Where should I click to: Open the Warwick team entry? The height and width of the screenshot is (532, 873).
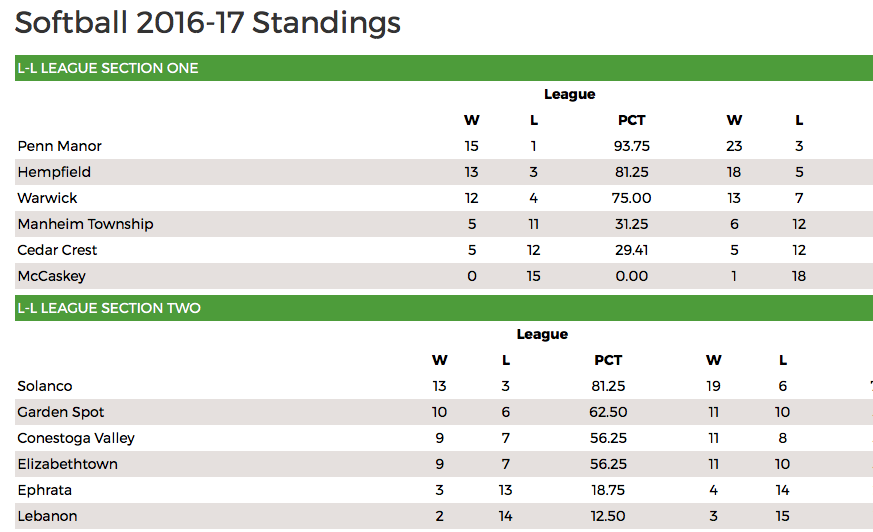pyautogui.click(x=47, y=198)
